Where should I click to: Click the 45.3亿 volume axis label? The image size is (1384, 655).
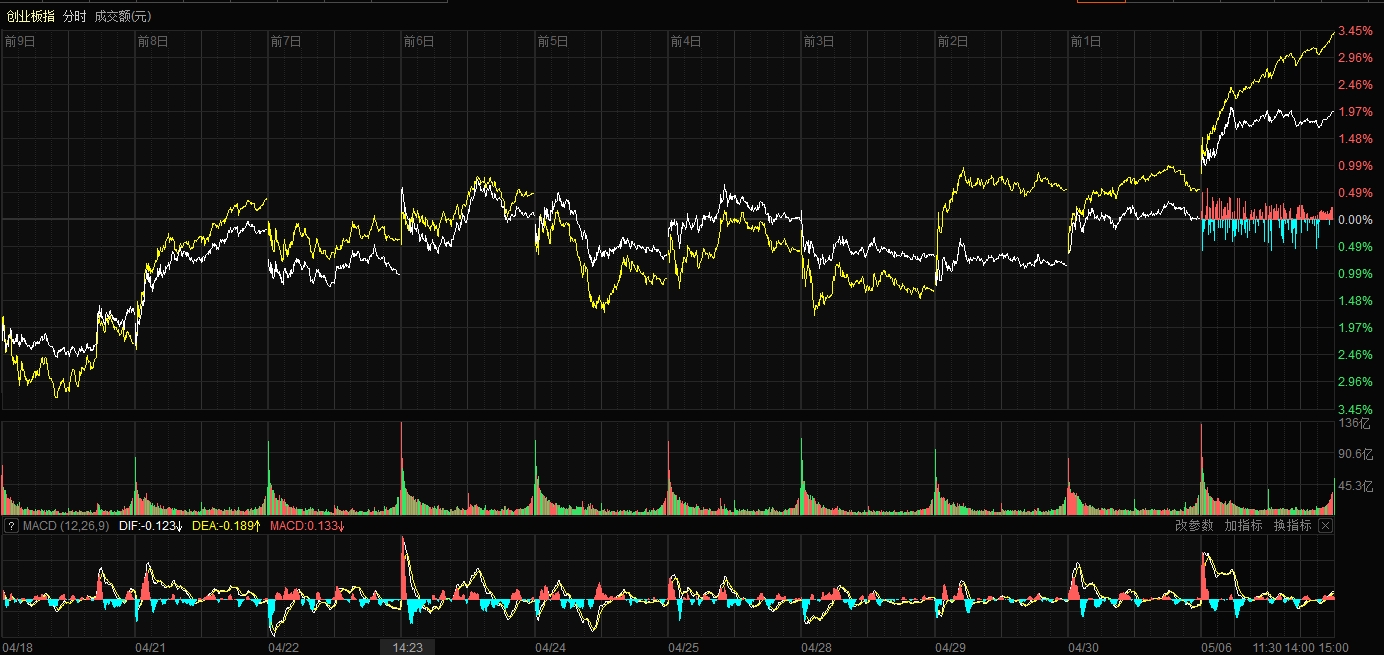[x=1354, y=486]
